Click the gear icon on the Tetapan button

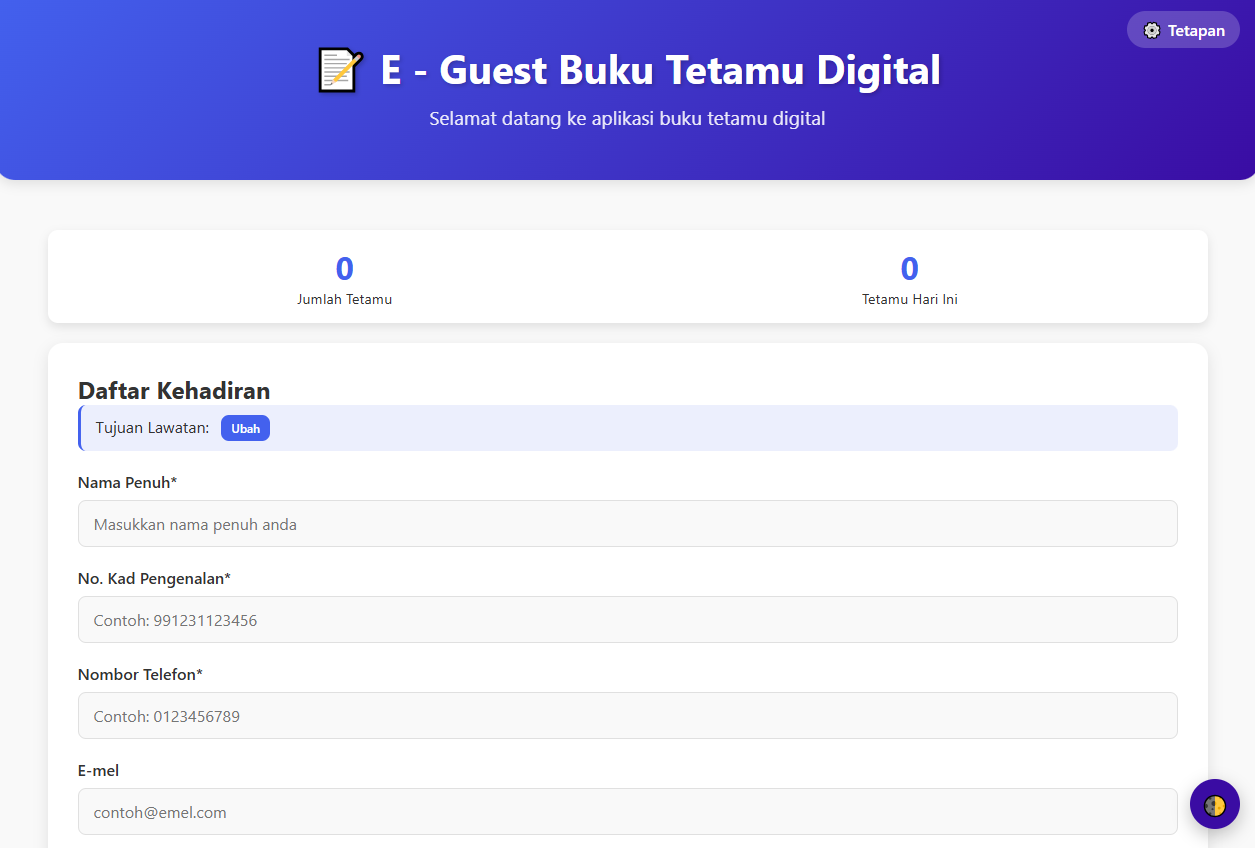coord(1151,30)
